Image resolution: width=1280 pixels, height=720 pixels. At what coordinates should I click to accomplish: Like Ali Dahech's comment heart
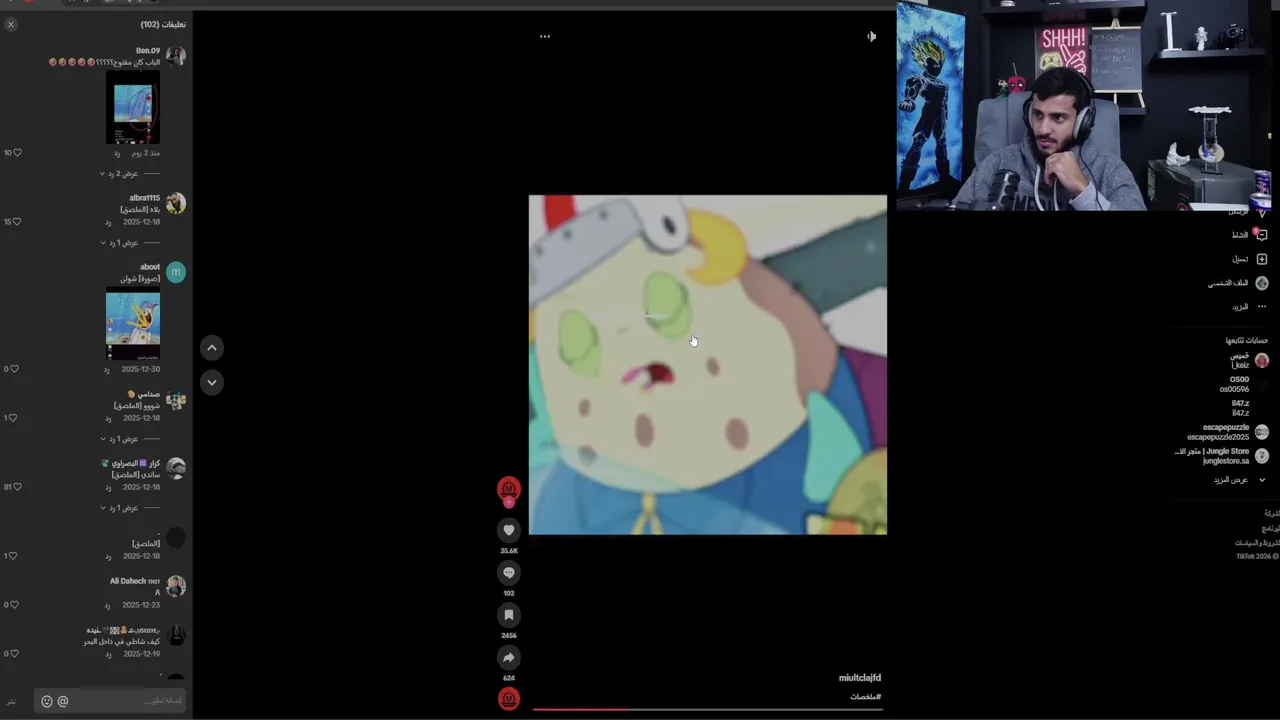13,605
